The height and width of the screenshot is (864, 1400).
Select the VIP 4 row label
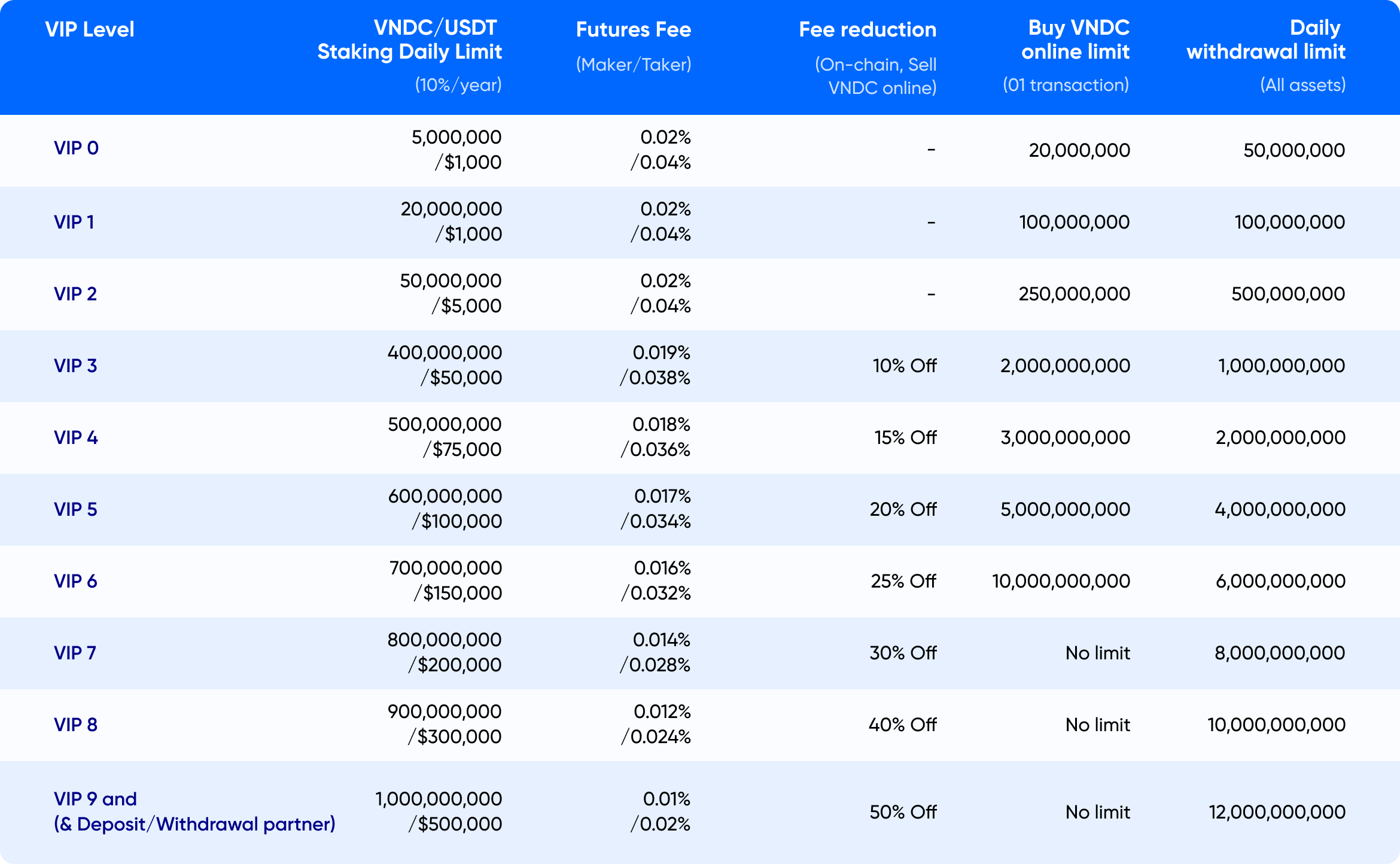(76, 437)
